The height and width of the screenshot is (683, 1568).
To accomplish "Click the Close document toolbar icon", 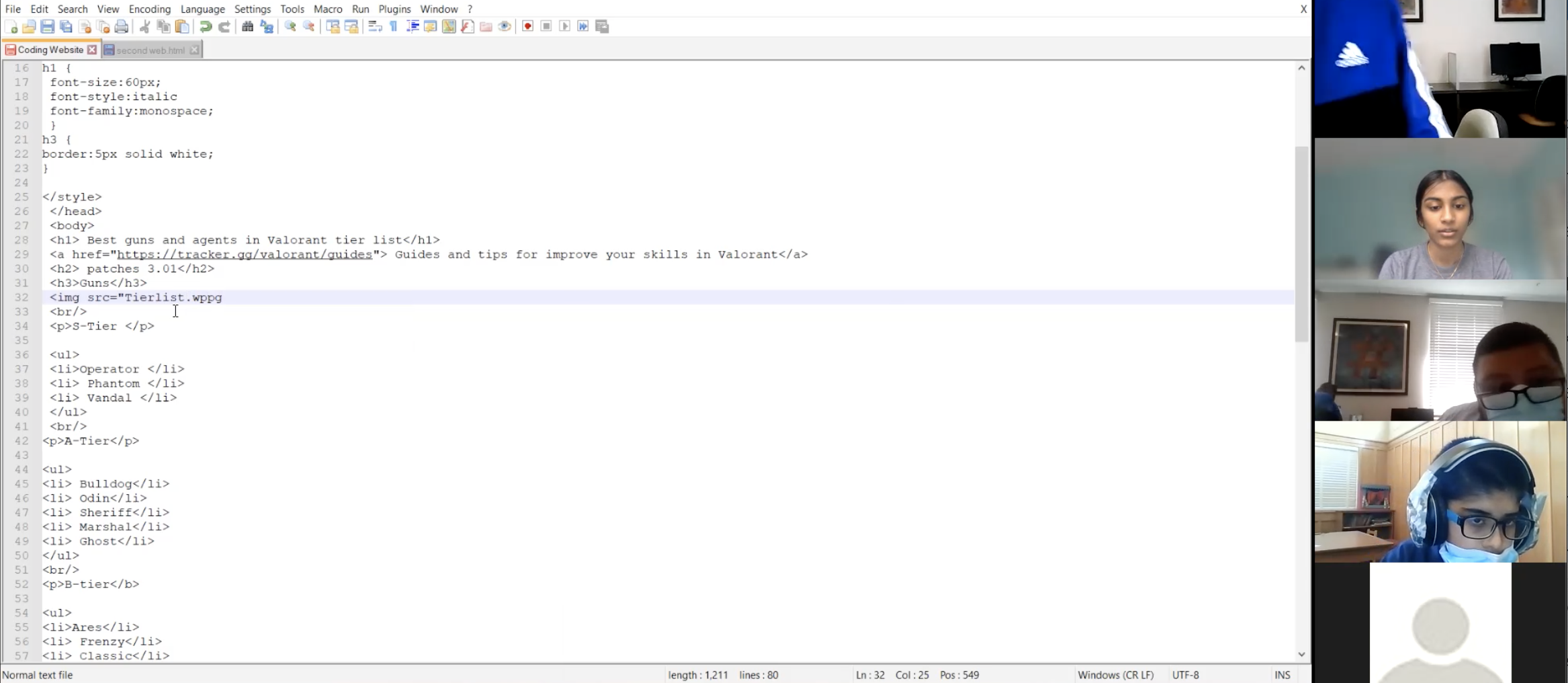I will 85,26.
